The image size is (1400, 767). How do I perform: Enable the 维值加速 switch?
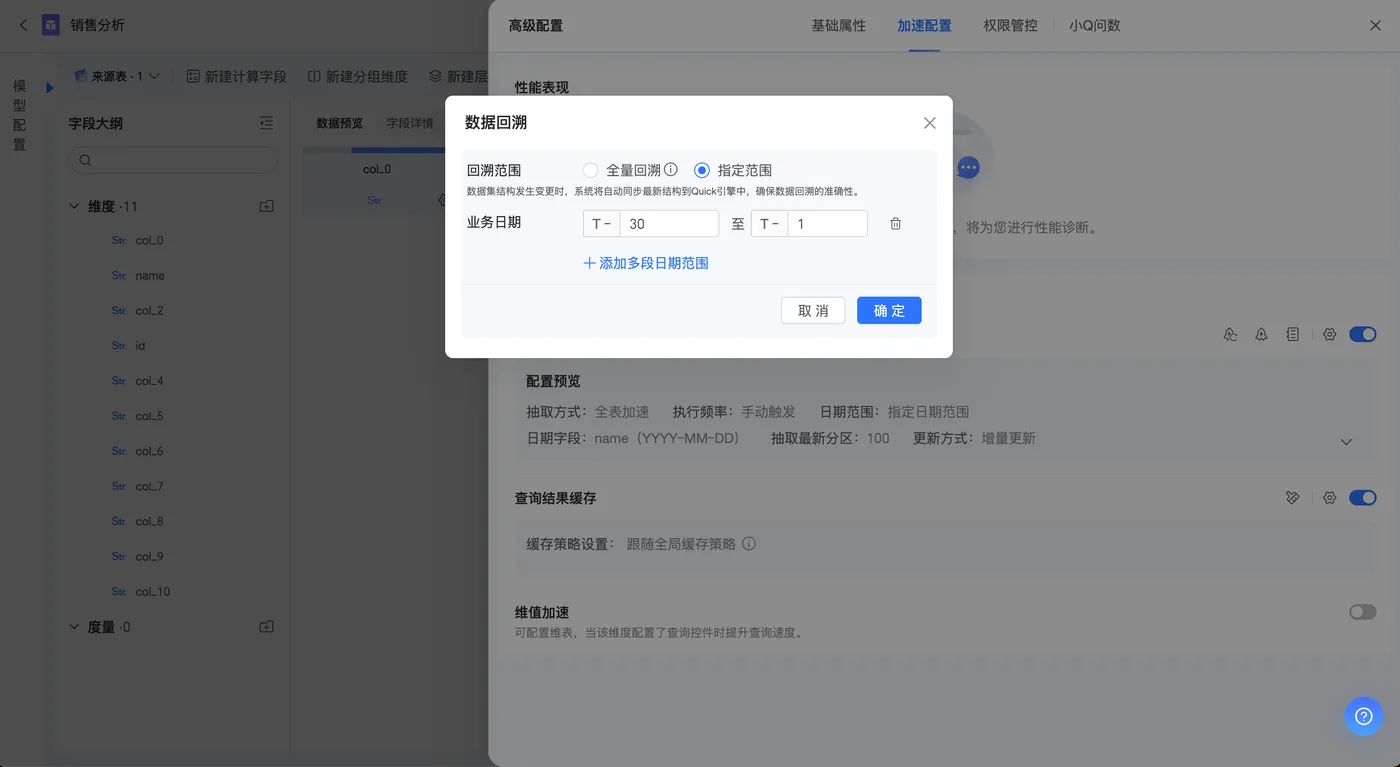click(1363, 611)
